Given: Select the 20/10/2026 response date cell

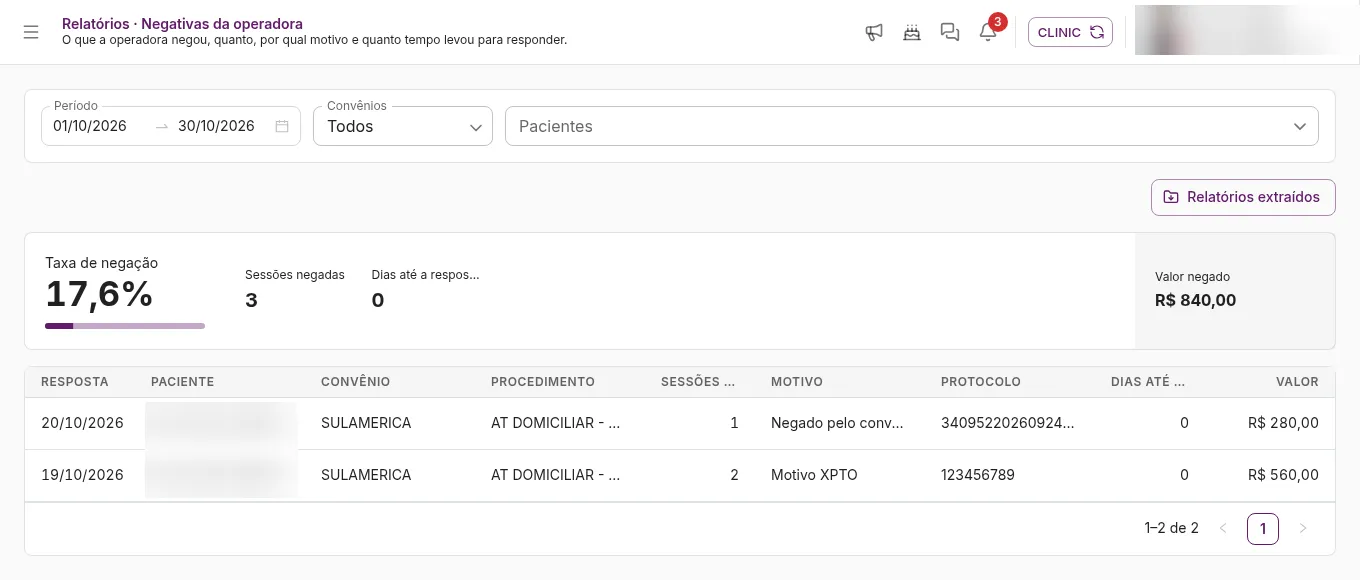Looking at the screenshot, I should coord(82,423).
